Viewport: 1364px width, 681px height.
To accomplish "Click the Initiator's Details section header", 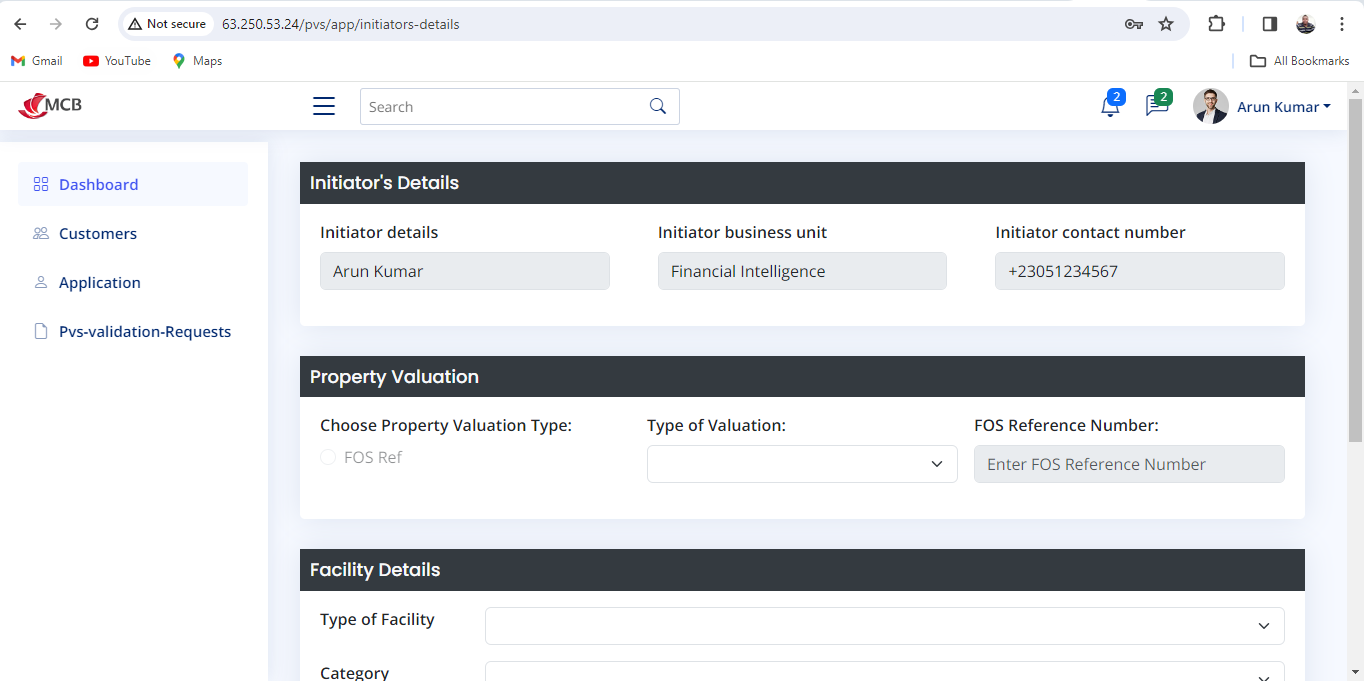I will click(802, 183).
